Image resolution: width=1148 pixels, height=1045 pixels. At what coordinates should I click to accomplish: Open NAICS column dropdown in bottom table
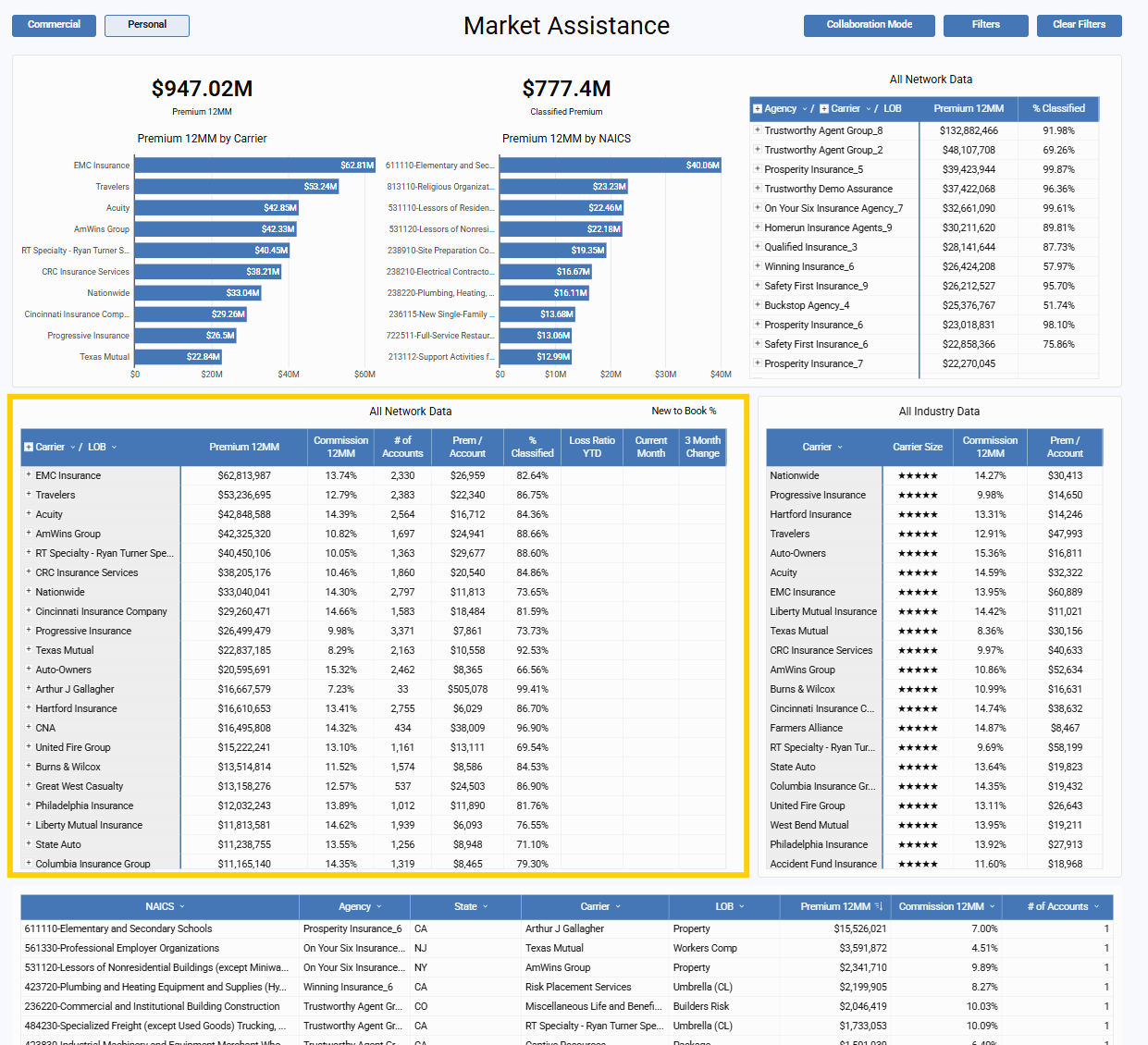[x=182, y=907]
